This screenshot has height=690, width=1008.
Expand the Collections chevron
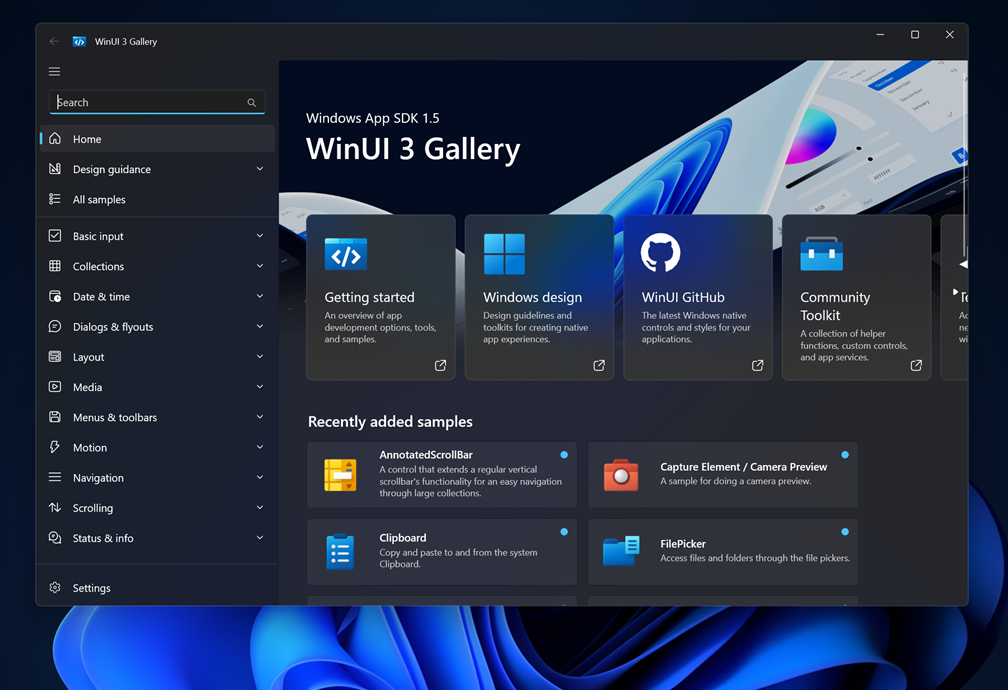coord(260,266)
